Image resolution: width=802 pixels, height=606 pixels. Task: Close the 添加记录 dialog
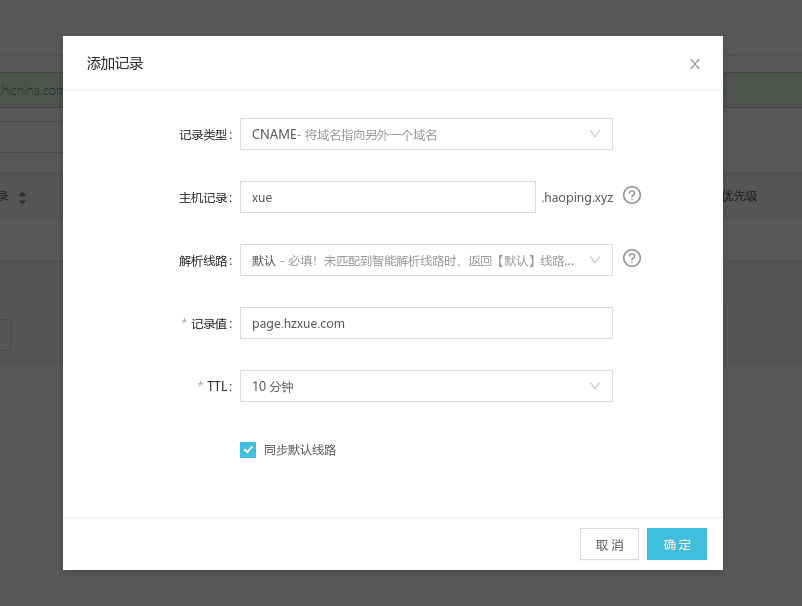point(695,64)
